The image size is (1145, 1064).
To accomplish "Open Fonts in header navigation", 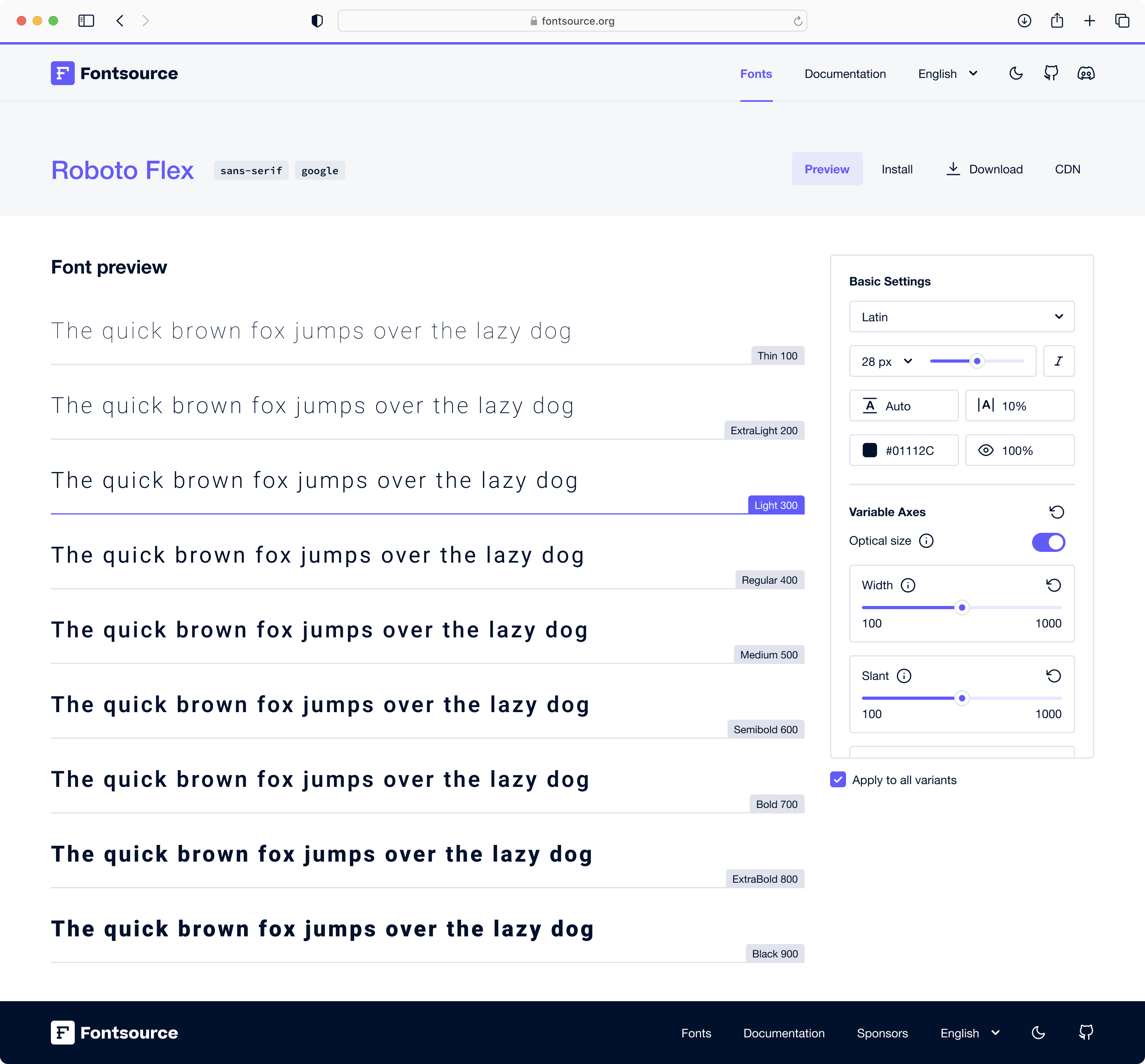I will click(756, 74).
